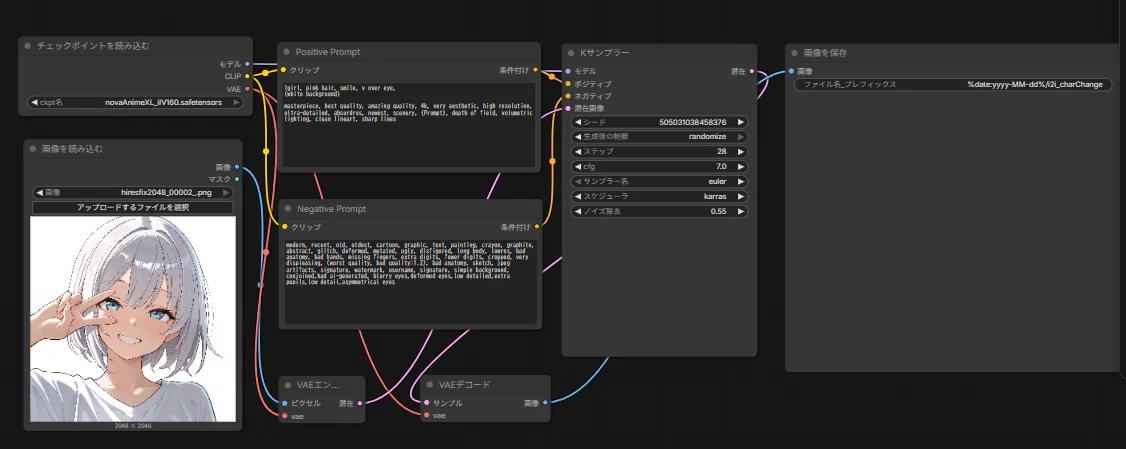
Task: Click the 画像を保存 node title
Action: (826, 53)
